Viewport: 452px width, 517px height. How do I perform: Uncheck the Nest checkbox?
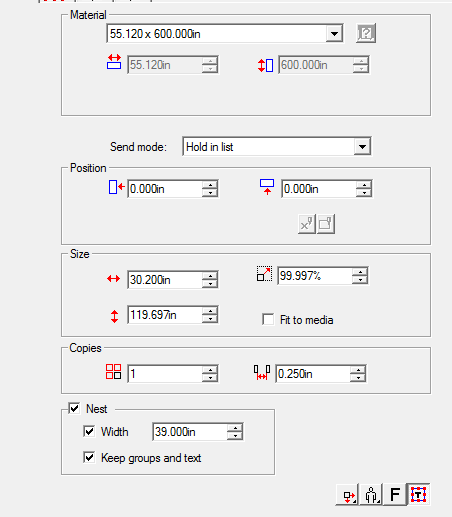coord(74,408)
